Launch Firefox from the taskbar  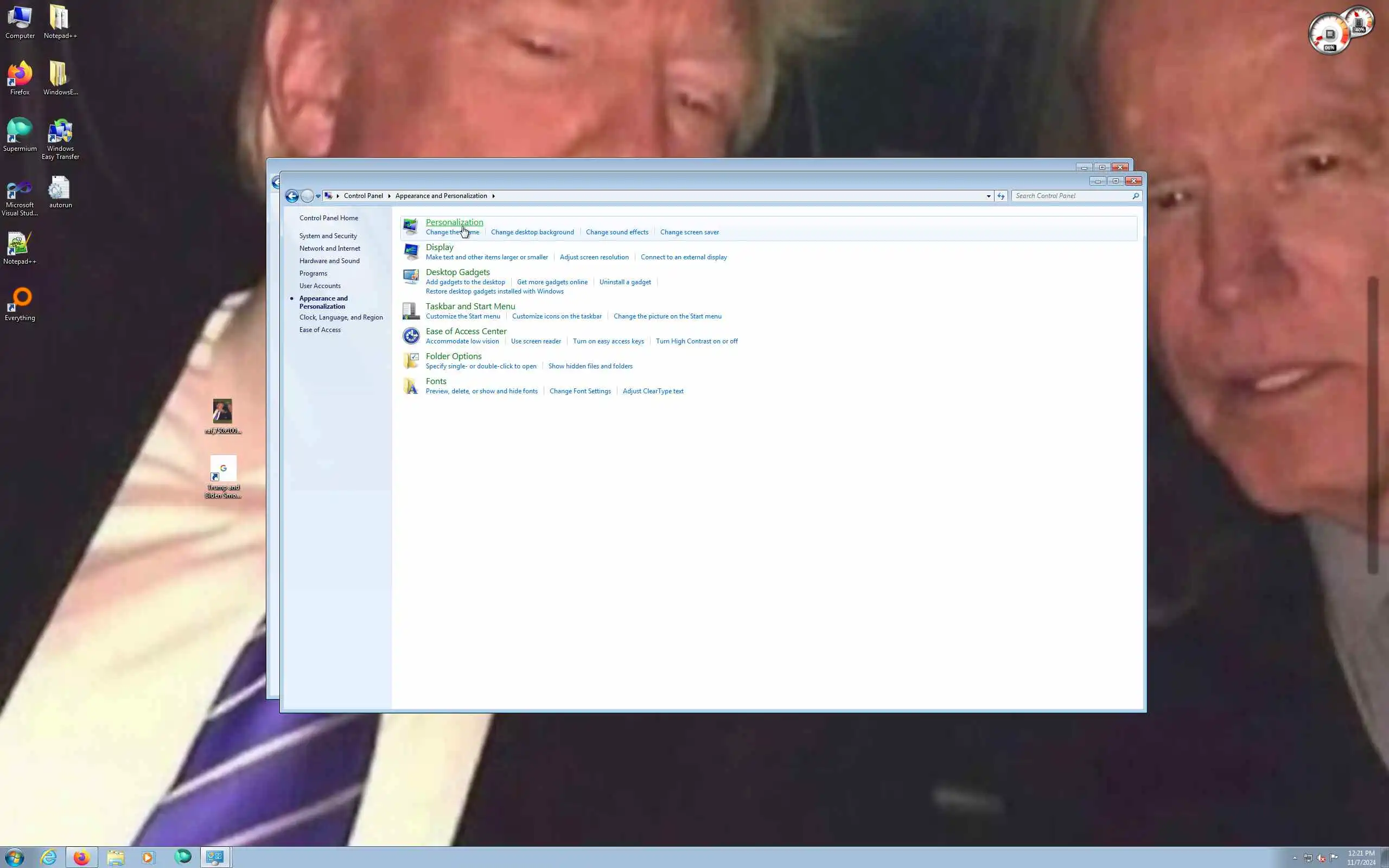click(81, 857)
